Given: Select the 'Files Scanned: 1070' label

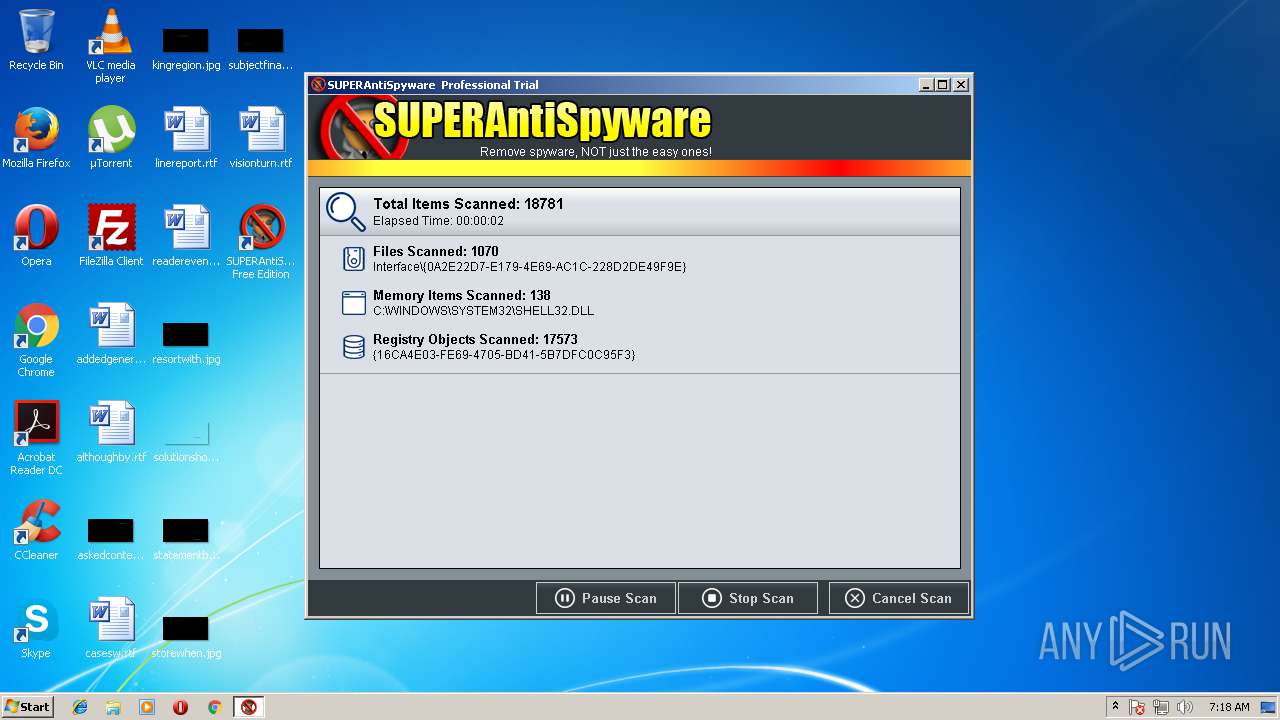Looking at the screenshot, I should point(435,252).
